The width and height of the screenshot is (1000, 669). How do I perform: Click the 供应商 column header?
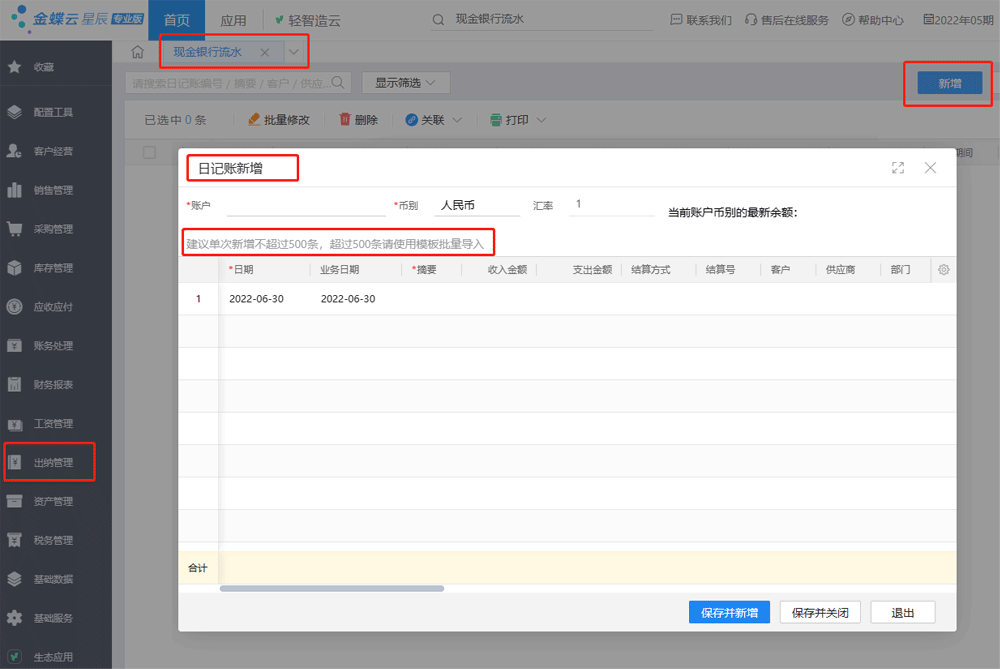840,270
